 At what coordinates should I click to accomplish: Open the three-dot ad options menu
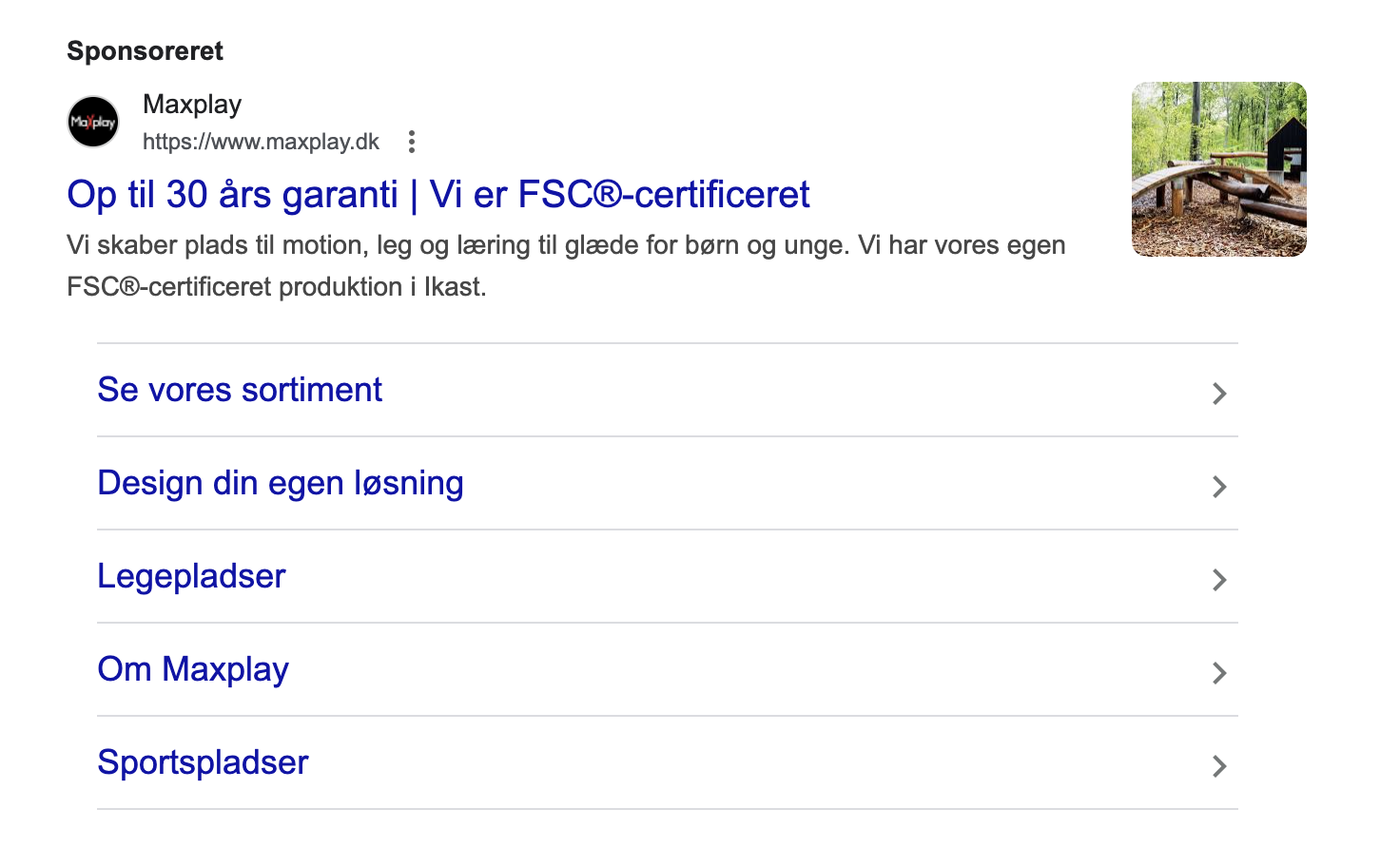(411, 142)
